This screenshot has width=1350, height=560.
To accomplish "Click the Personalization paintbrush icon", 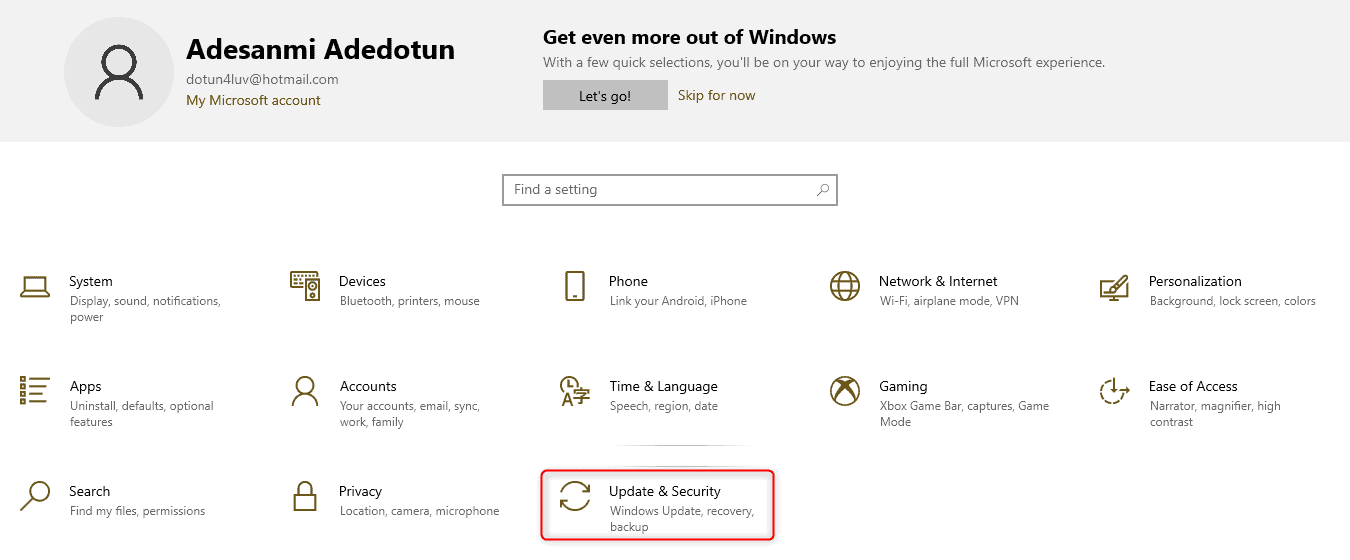I will point(1114,287).
